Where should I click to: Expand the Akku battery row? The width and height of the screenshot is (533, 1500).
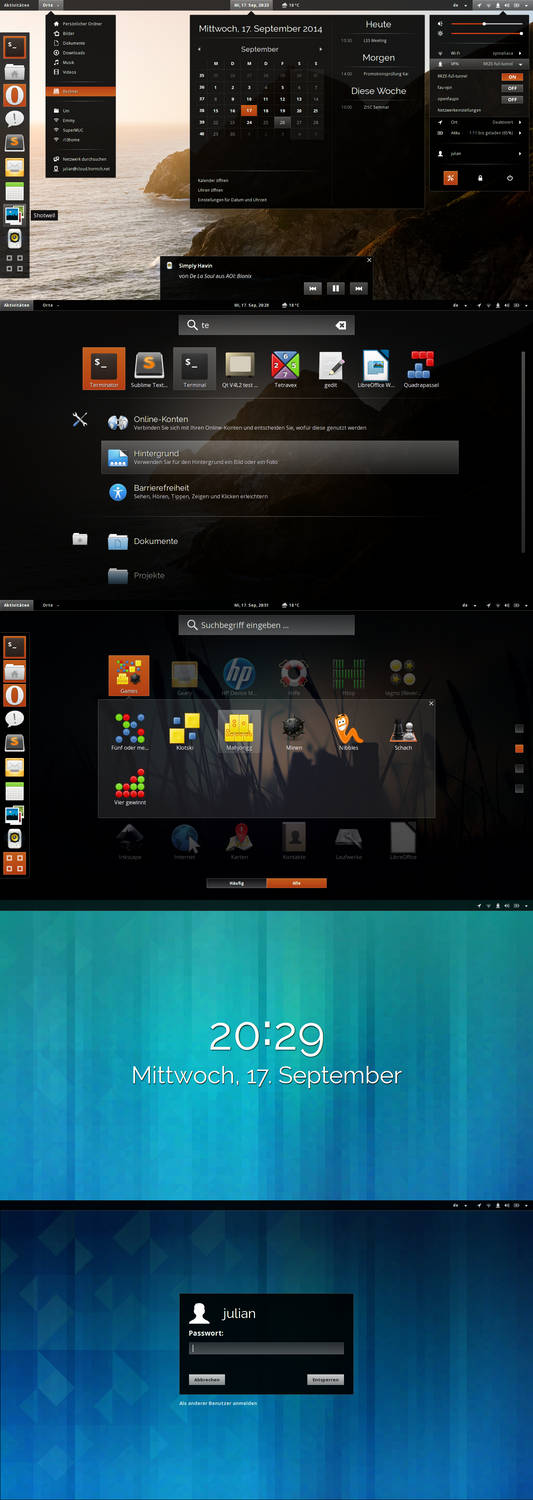[480, 132]
